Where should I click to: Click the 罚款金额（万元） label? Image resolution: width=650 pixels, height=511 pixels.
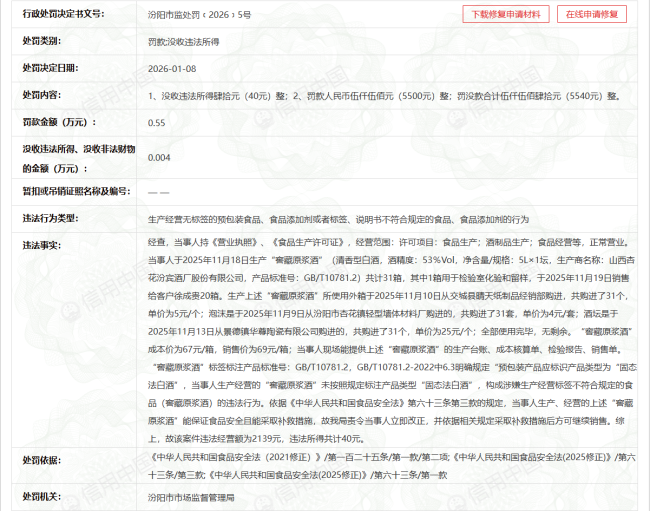(x=59, y=122)
